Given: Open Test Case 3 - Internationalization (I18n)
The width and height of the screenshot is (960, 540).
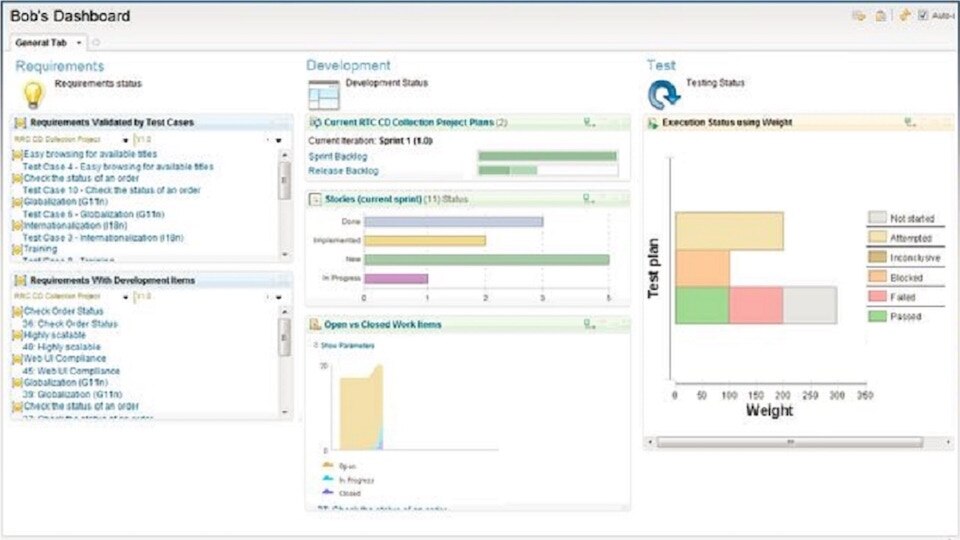Looking at the screenshot, I should (x=103, y=238).
